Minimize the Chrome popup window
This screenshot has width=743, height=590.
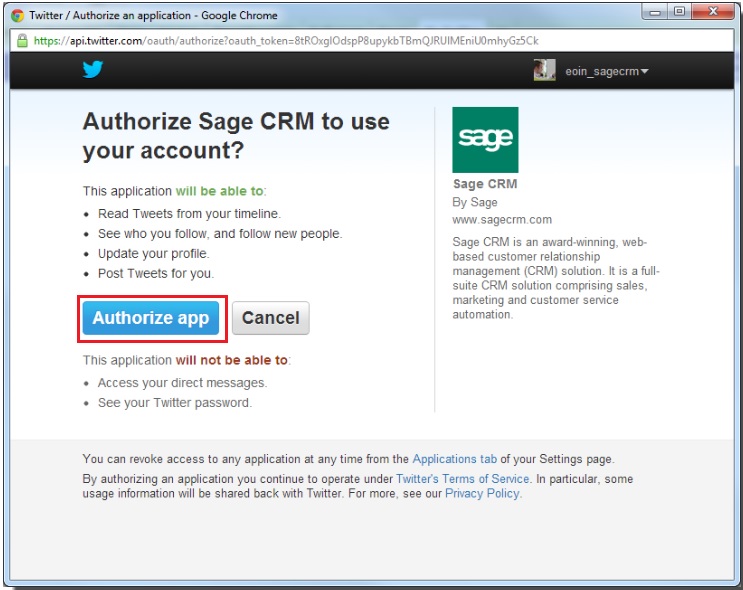pos(655,12)
